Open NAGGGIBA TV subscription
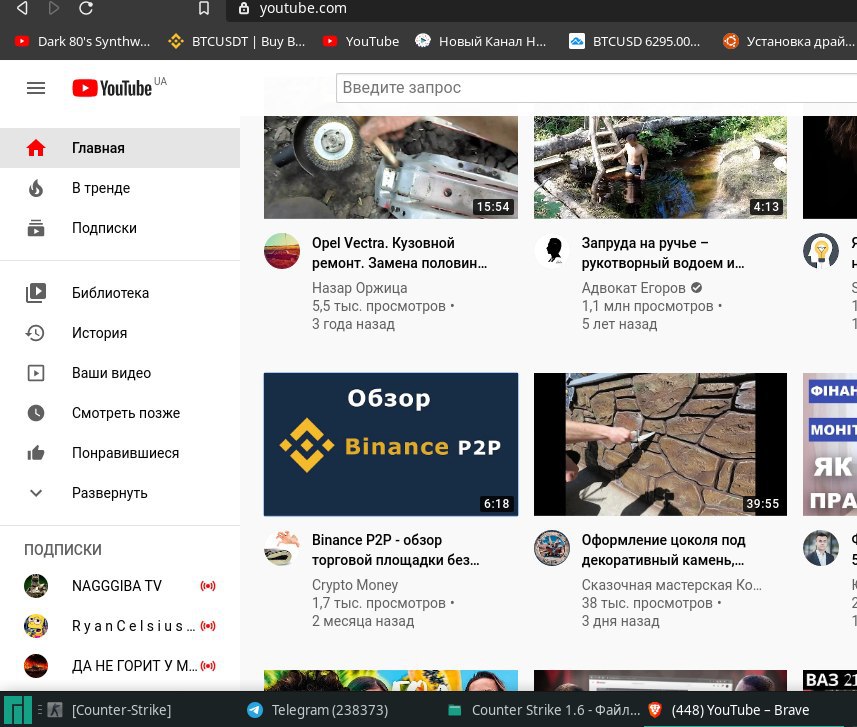Viewport: 857px width, 727px height. 120,585
